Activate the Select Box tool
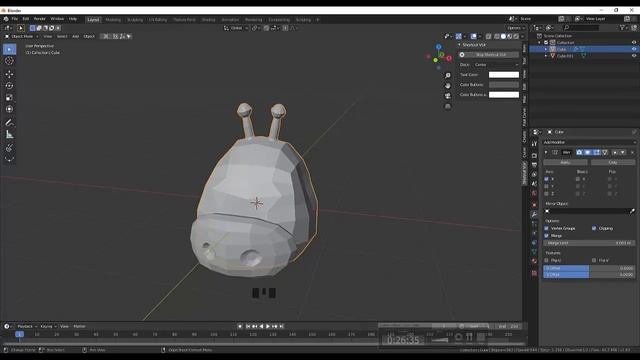640x360 pixels. click(x=9, y=49)
